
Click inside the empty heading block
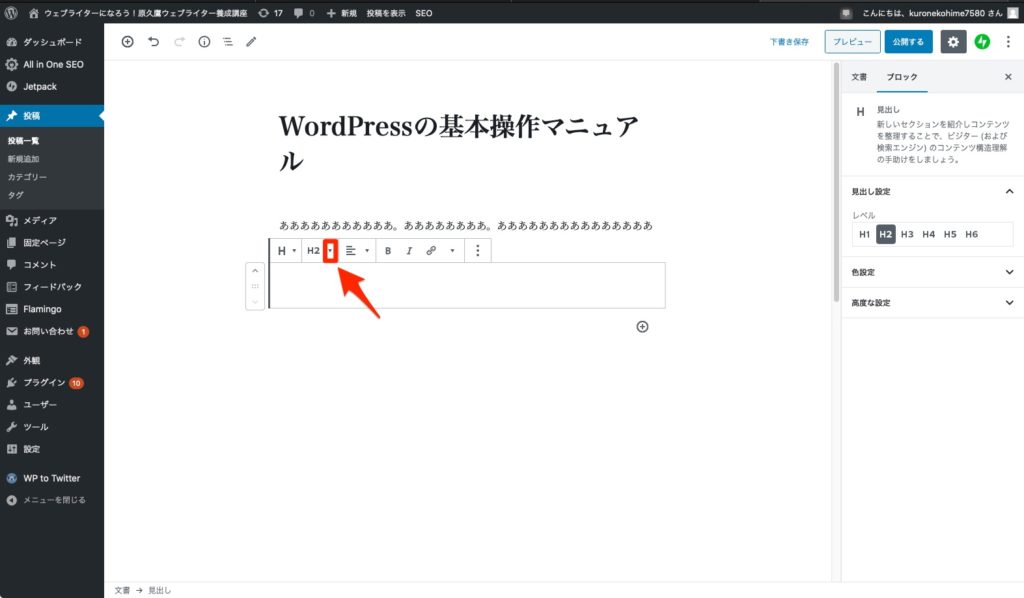click(468, 285)
